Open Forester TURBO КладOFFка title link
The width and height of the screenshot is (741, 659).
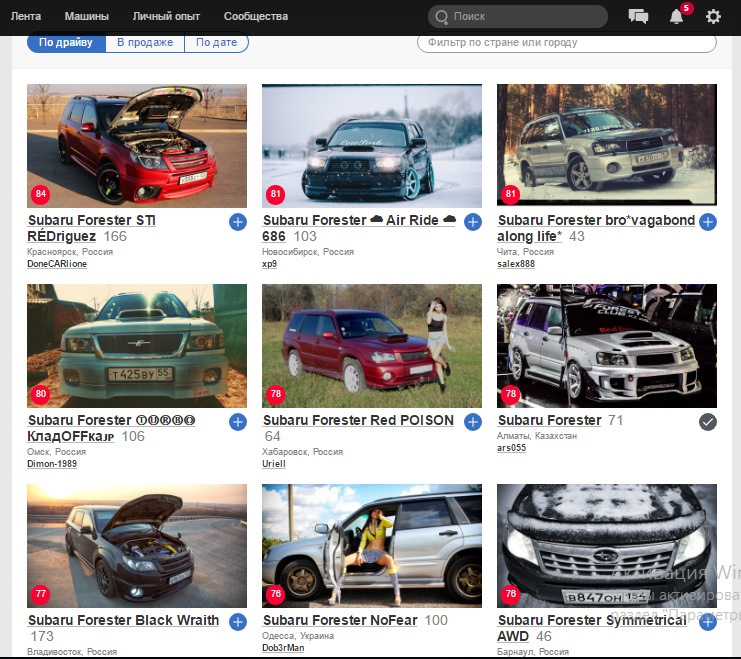tap(111, 428)
